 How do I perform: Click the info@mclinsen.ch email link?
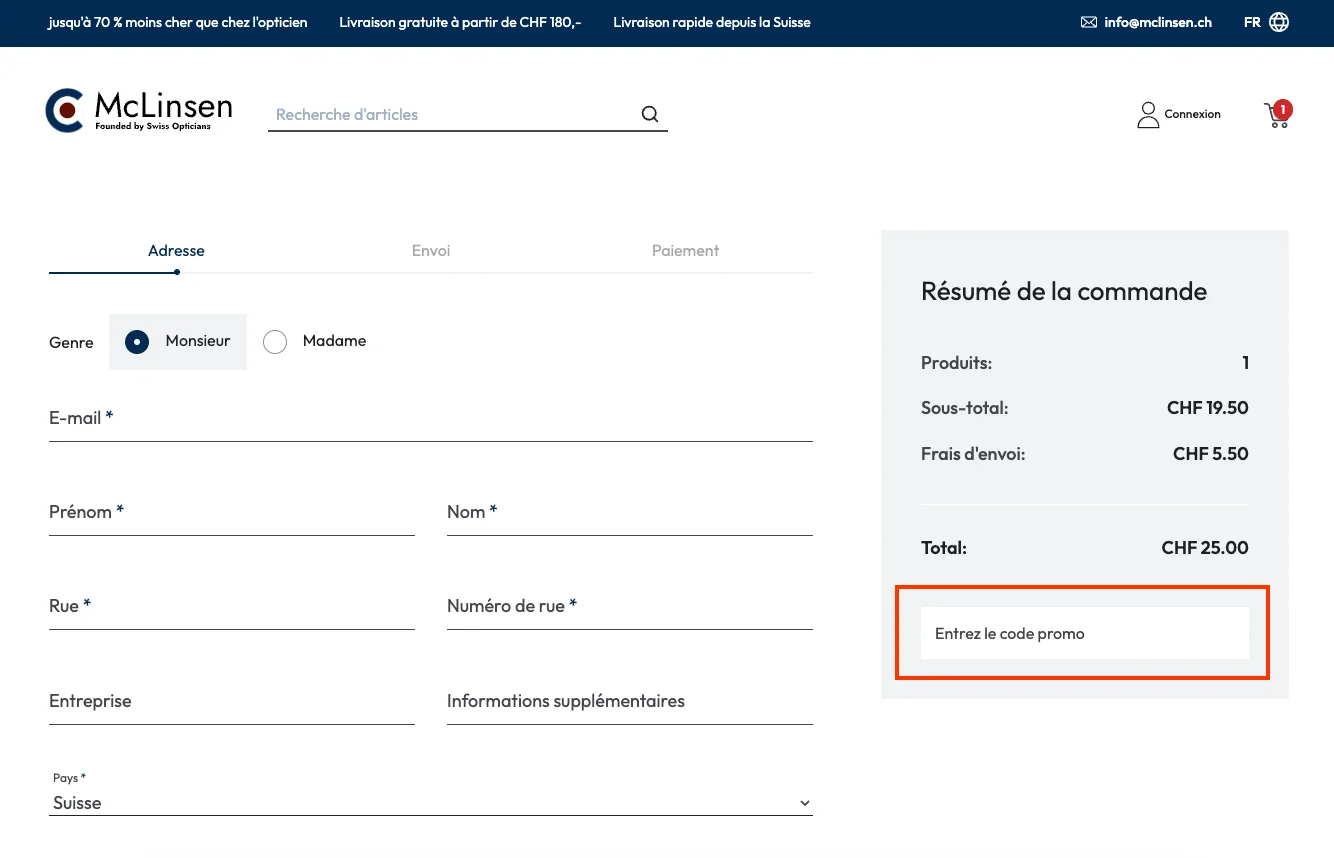(1157, 21)
